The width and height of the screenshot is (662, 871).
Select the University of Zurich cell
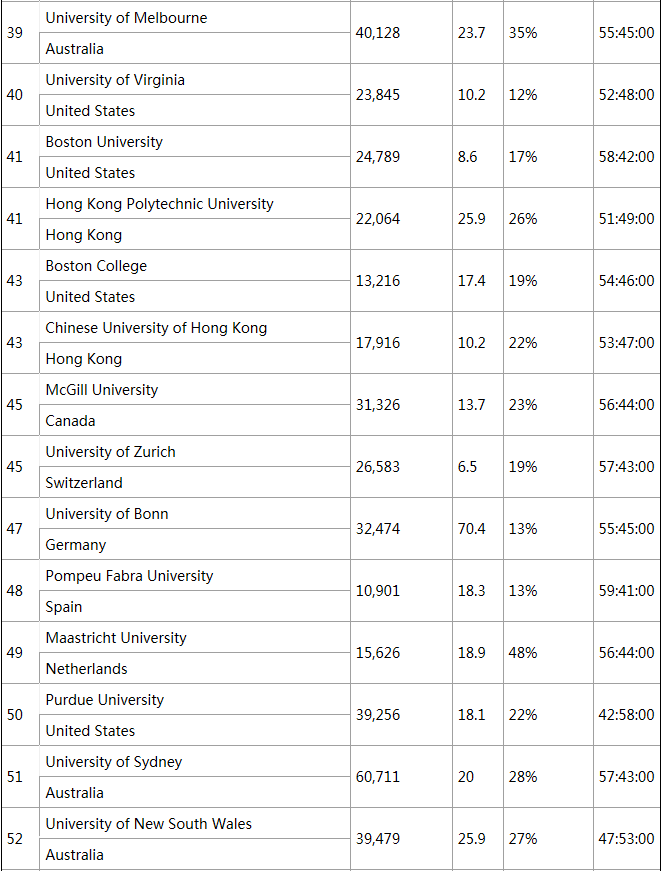tap(110, 452)
